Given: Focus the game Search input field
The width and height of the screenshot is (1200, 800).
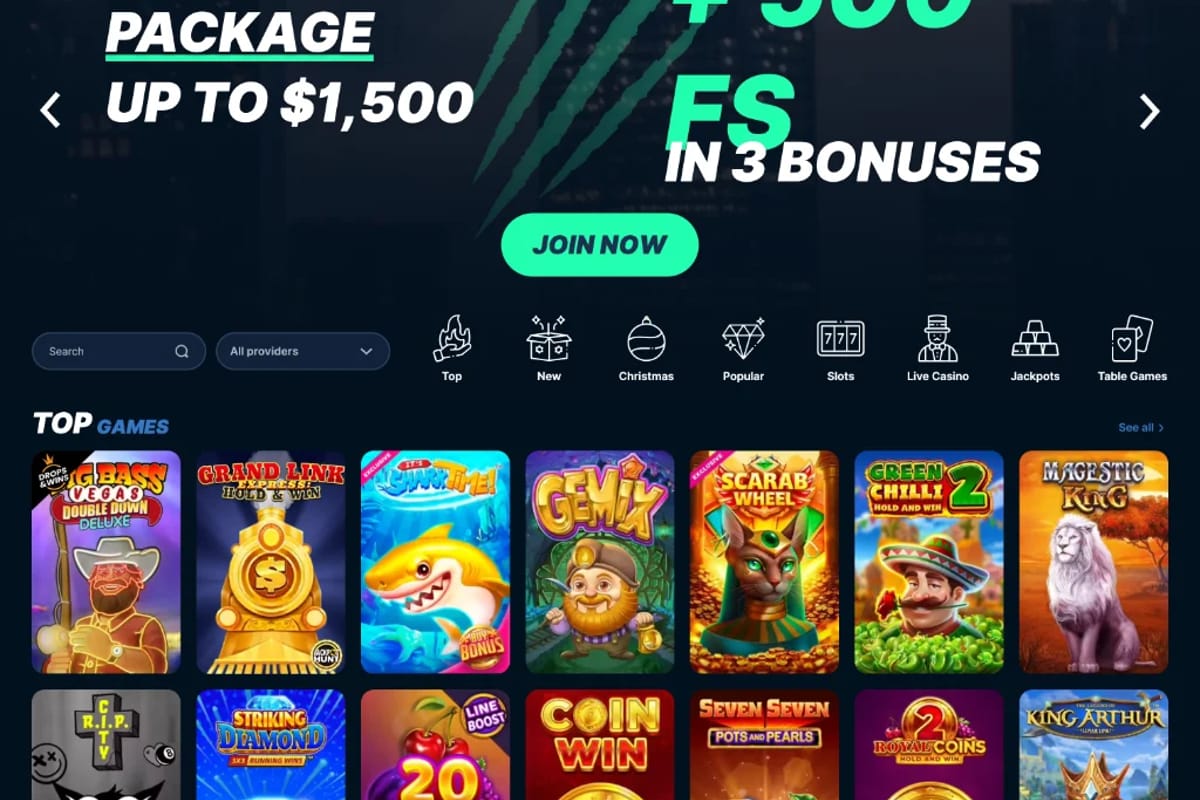Looking at the screenshot, I should tap(119, 351).
